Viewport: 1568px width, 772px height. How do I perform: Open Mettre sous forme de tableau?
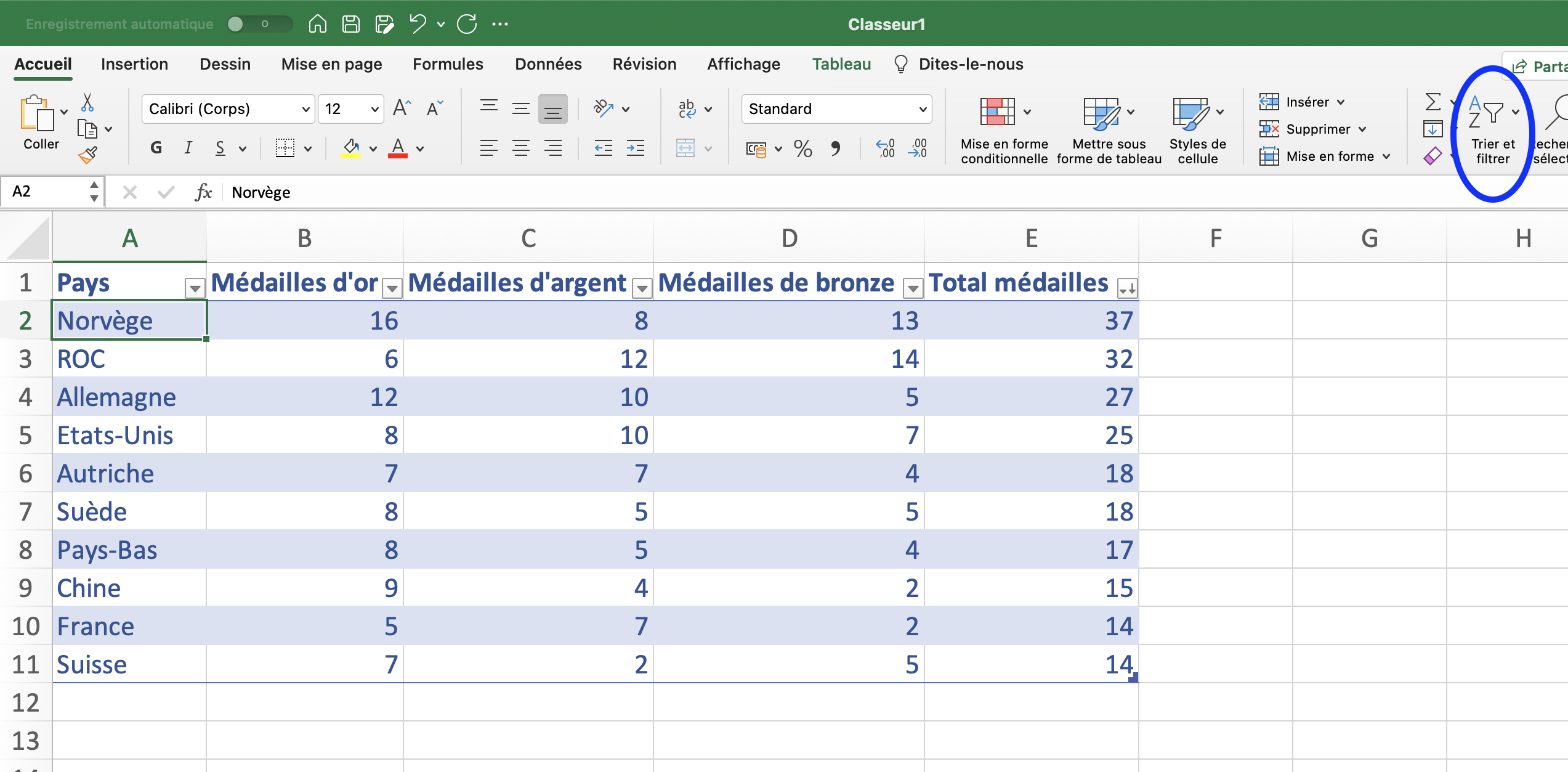pyautogui.click(x=1109, y=131)
